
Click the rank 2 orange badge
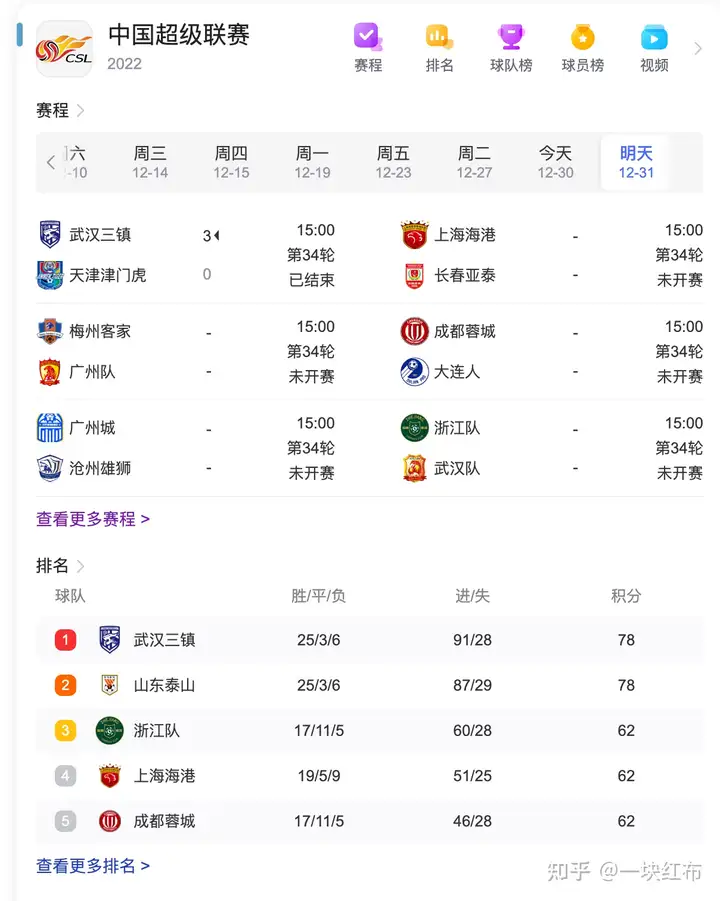click(66, 685)
